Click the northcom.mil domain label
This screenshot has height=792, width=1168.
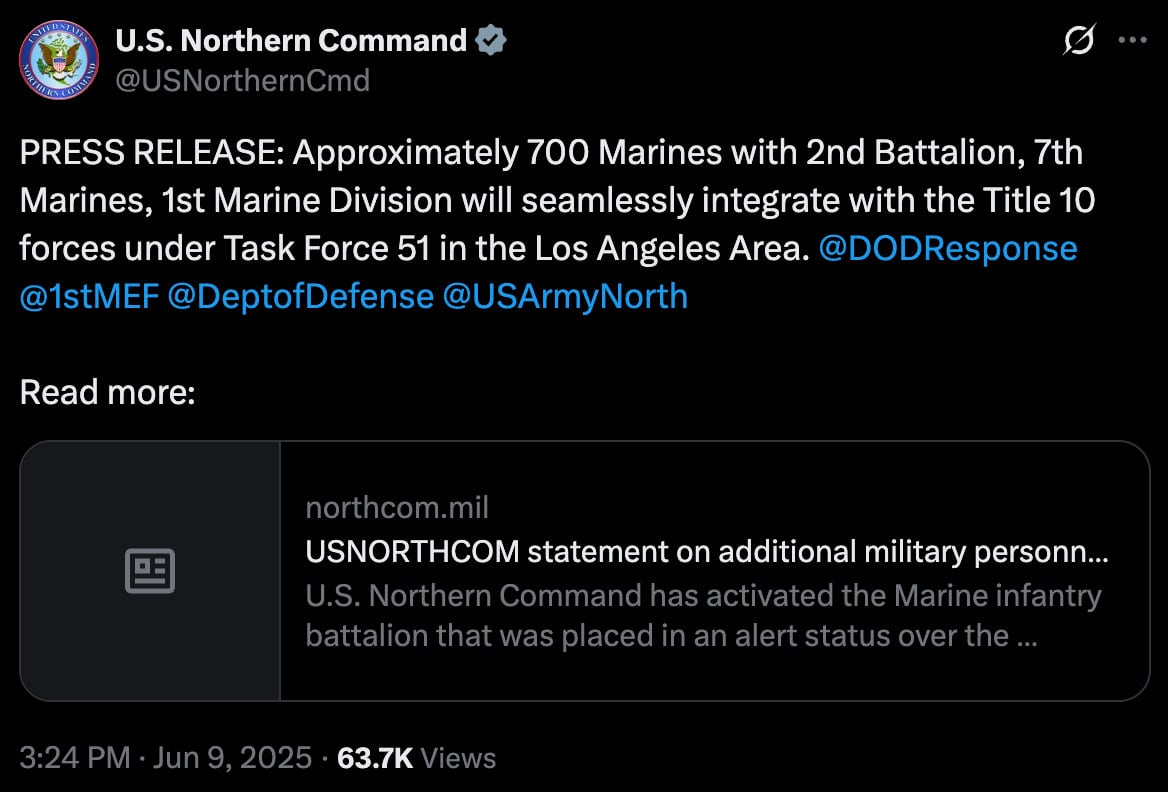[x=397, y=508]
